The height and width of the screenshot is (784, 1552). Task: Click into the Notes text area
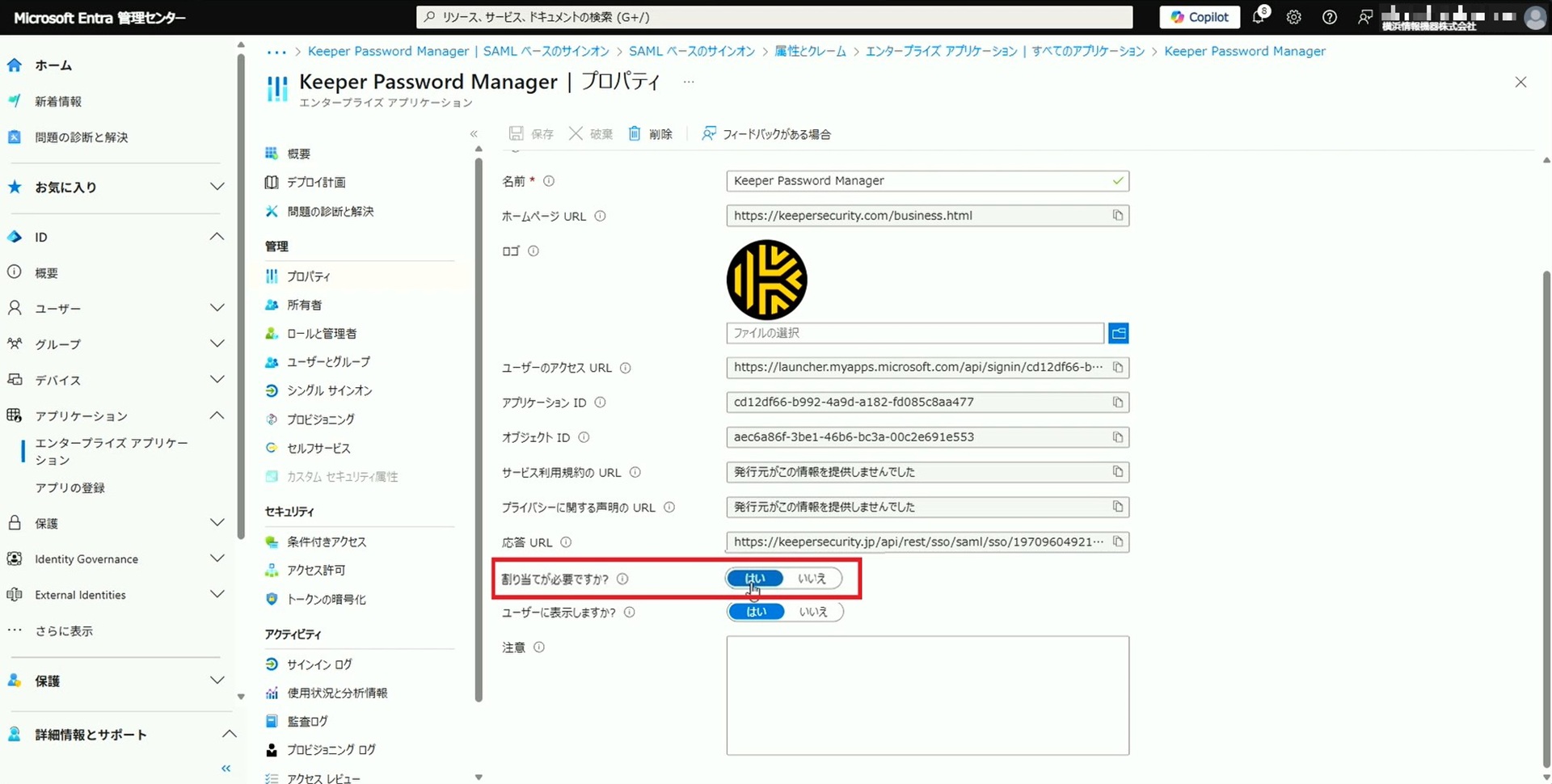[x=927, y=695]
